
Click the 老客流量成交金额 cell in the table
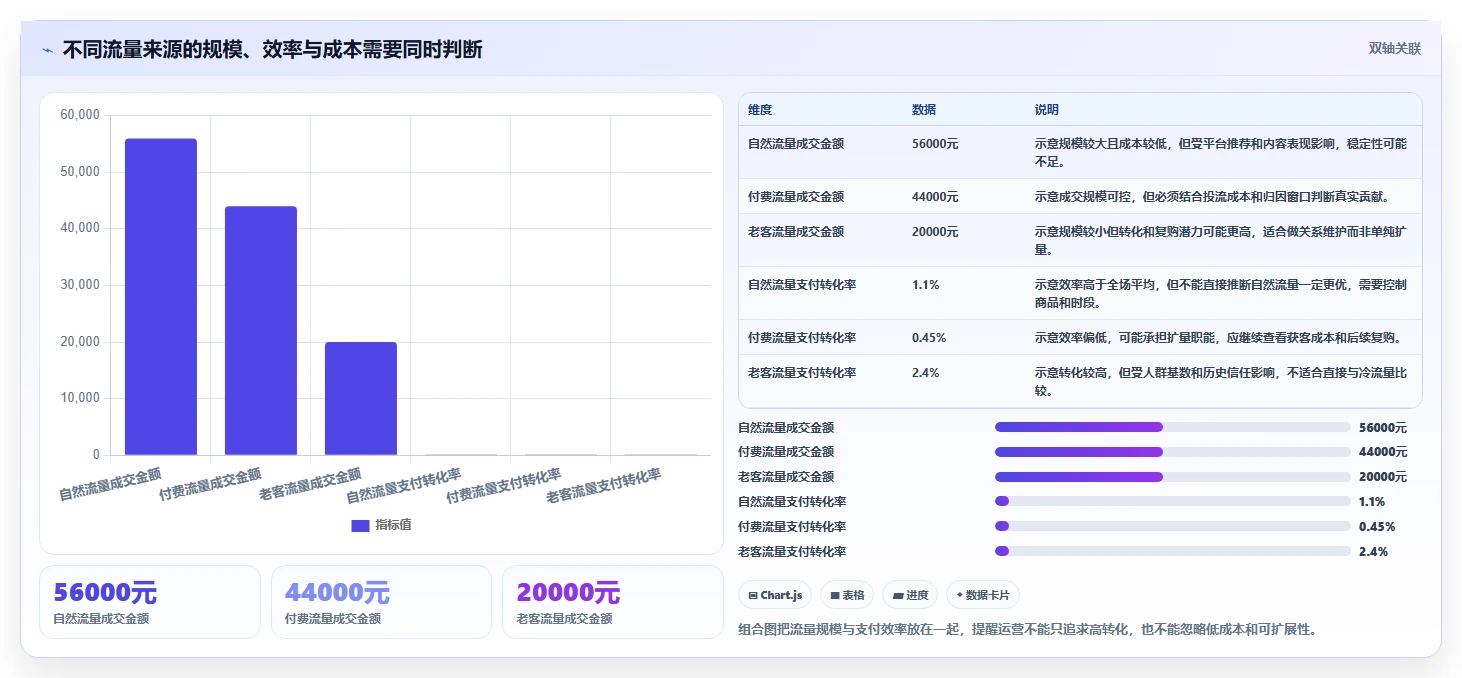tap(796, 232)
